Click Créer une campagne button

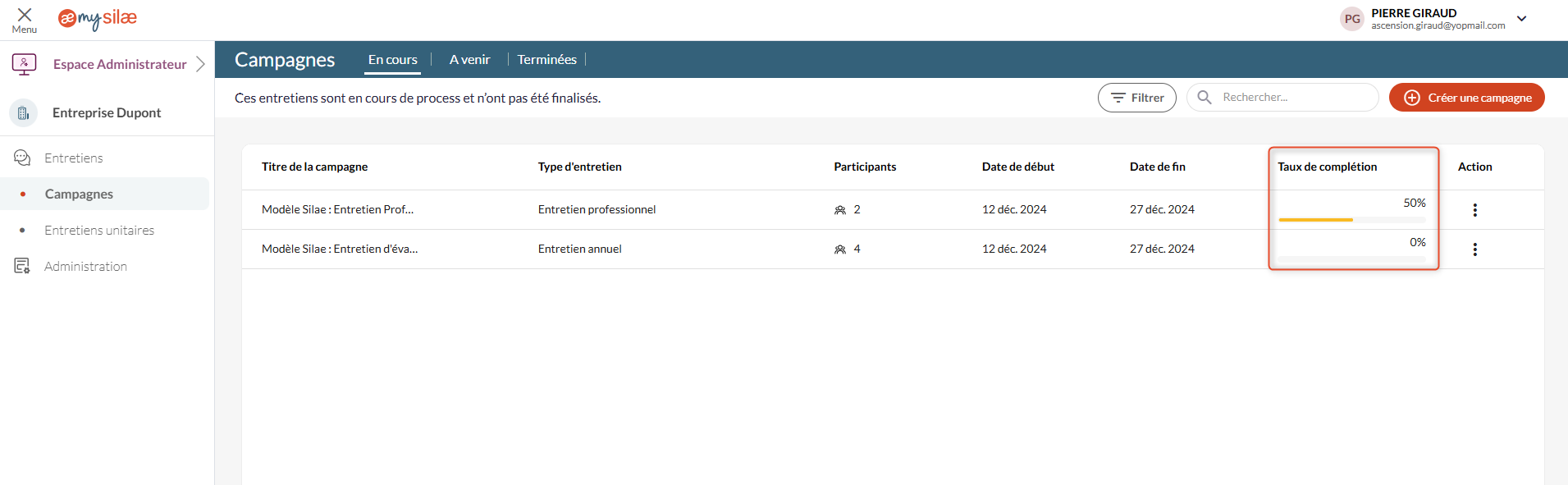pos(1467,98)
